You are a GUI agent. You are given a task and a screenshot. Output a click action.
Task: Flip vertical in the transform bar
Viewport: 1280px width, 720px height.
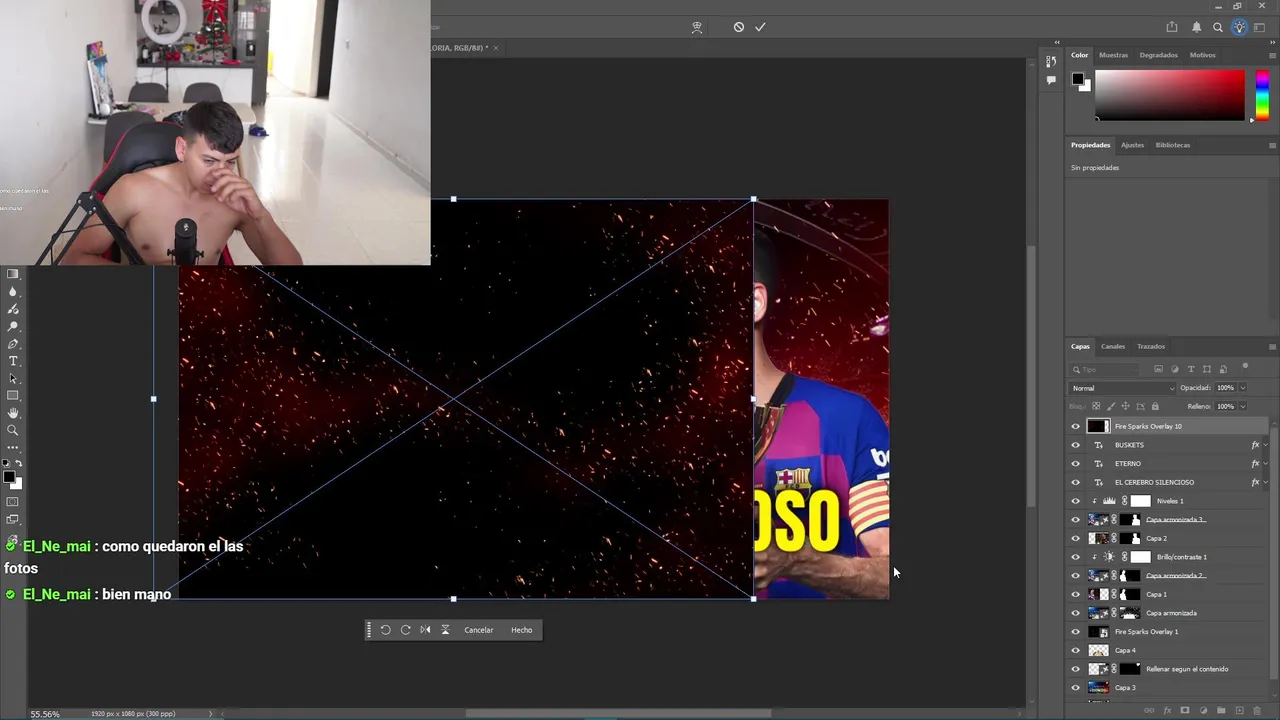pyautogui.click(x=445, y=630)
